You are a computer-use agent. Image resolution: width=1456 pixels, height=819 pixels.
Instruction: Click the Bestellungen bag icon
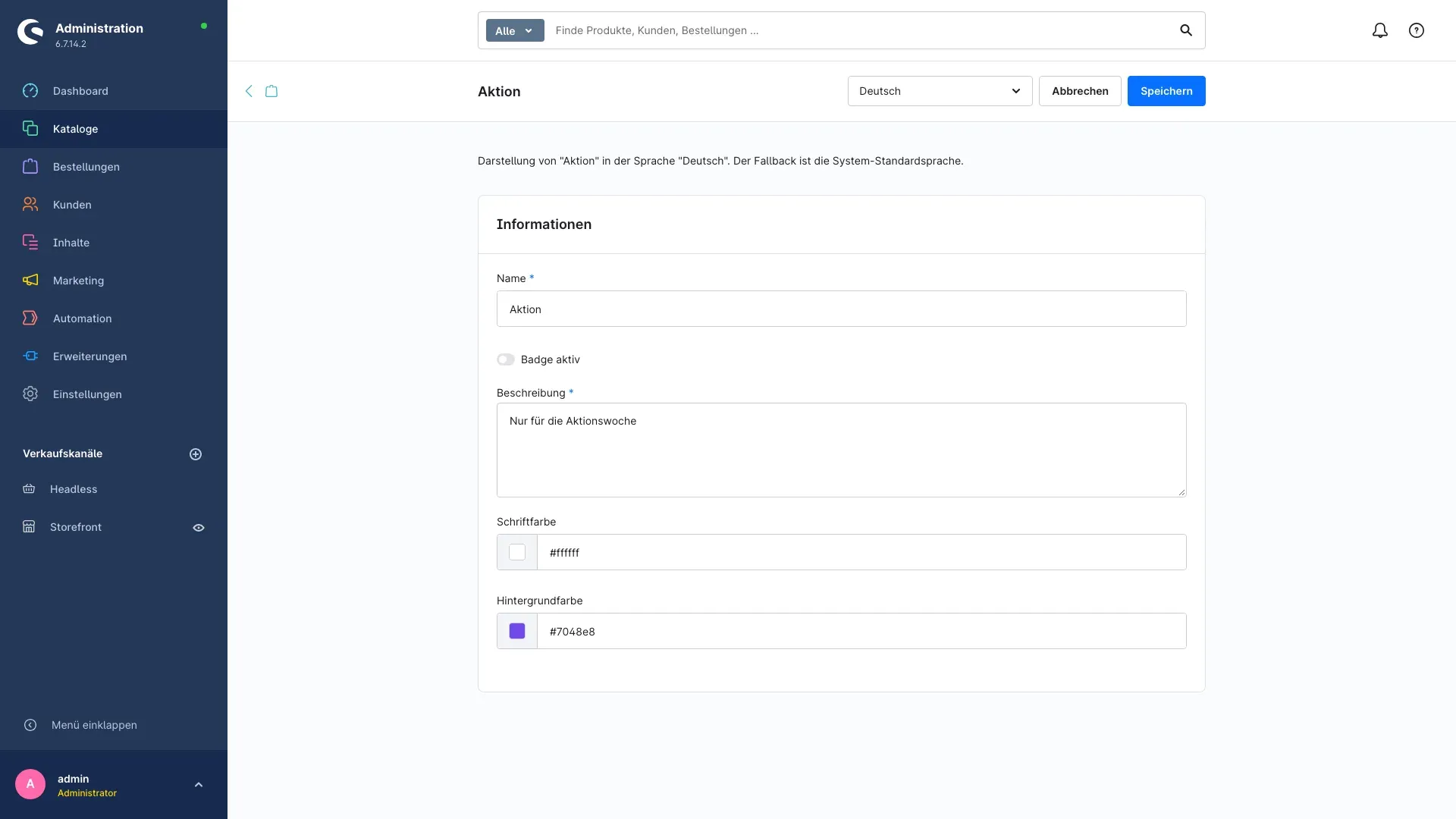tap(30, 167)
